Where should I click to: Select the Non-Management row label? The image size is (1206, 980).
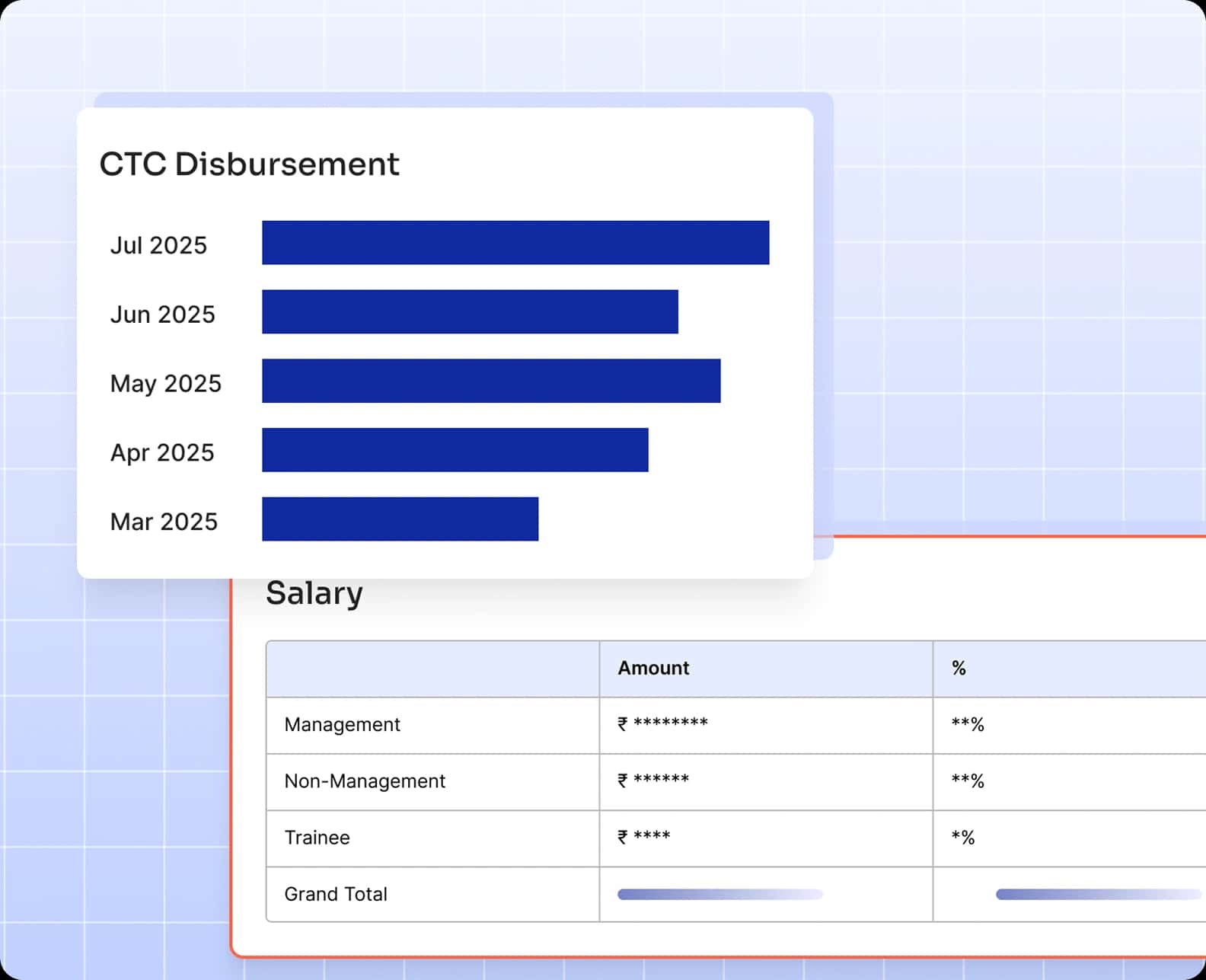click(365, 780)
